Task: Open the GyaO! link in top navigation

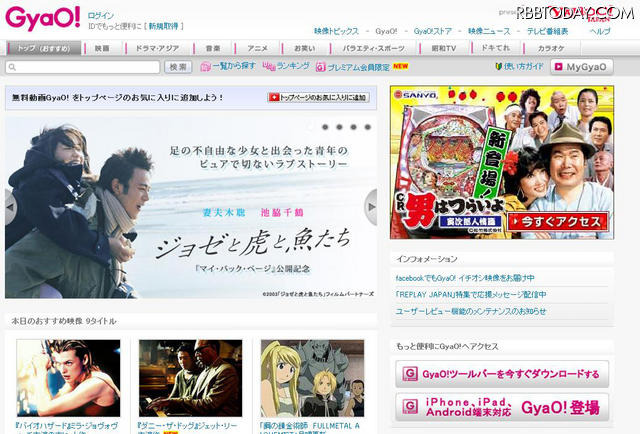Action: [386, 31]
